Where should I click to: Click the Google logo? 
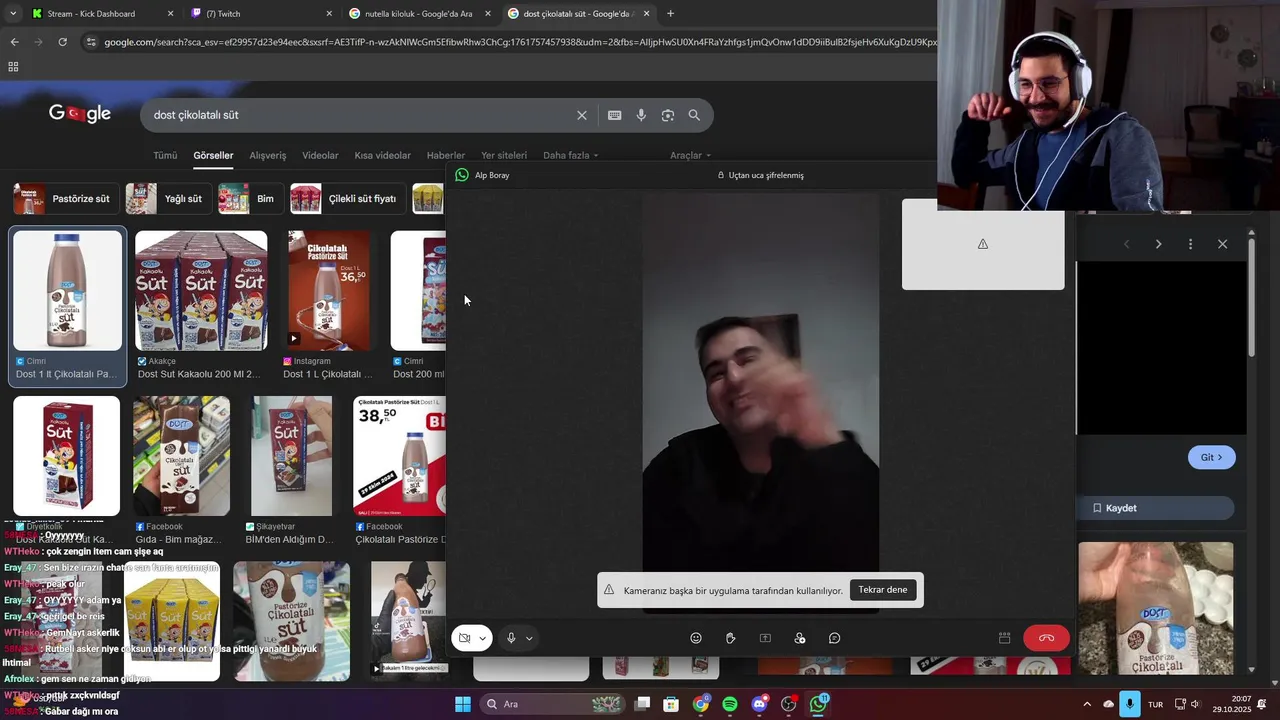pos(80,114)
